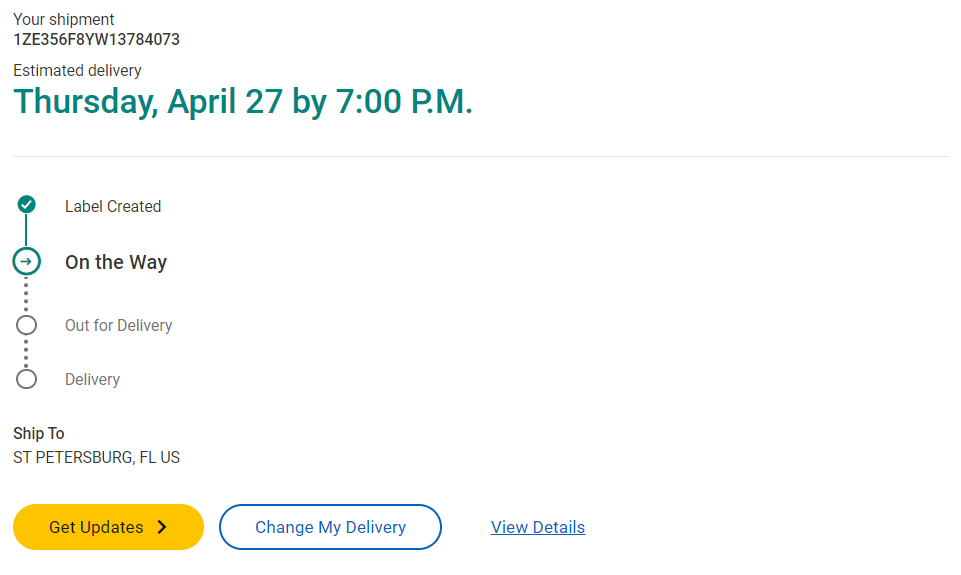The image size is (961, 575).
Task: Click the Delivery step label
Action: coord(92,379)
